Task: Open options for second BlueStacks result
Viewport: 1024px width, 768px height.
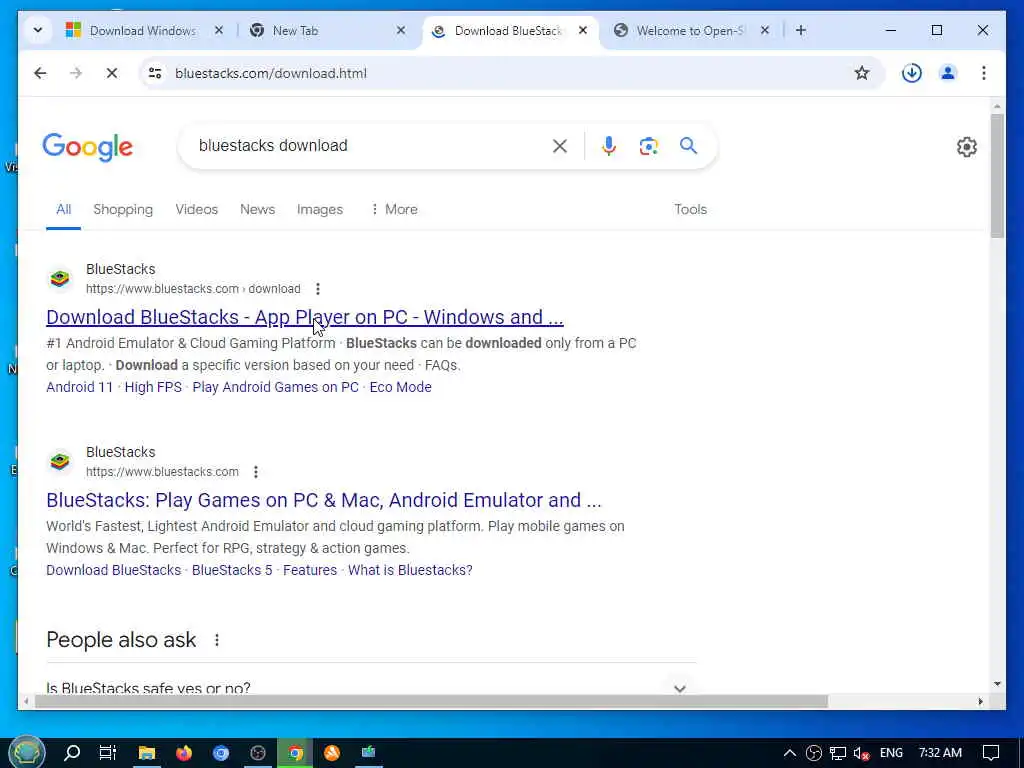Action: coord(256,472)
